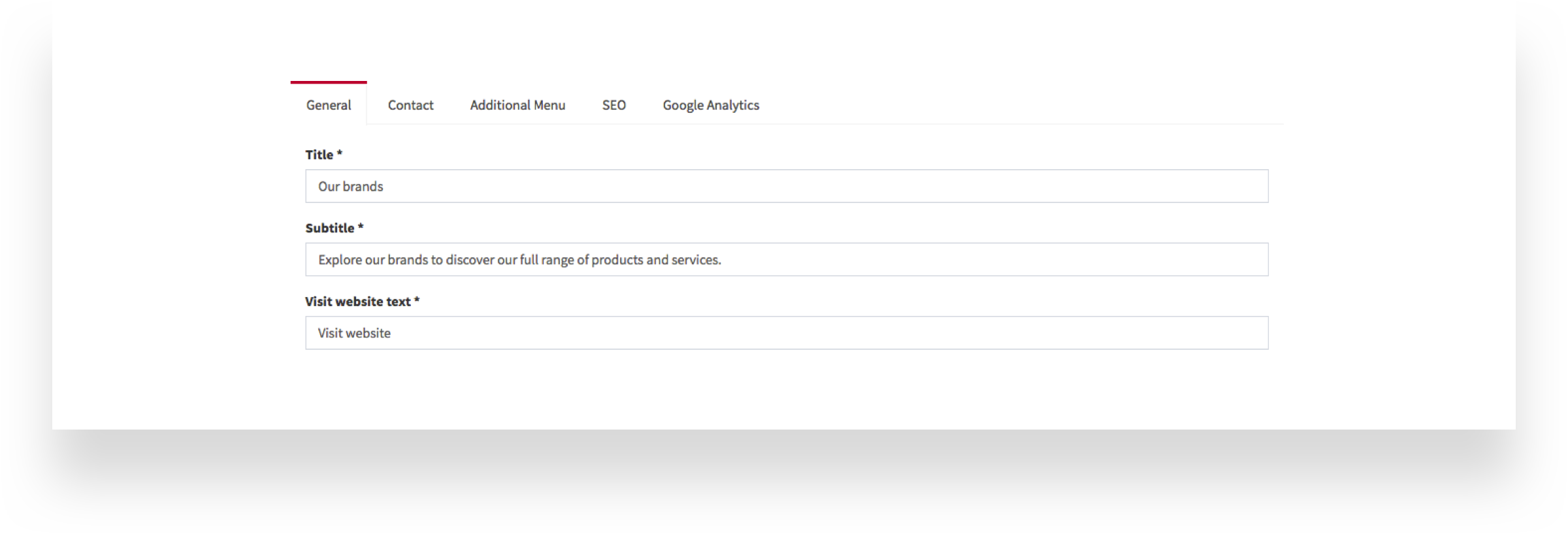The height and width of the screenshot is (534, 1568).
Task: Click into the Subtitle input field
Action: (915, 260)
